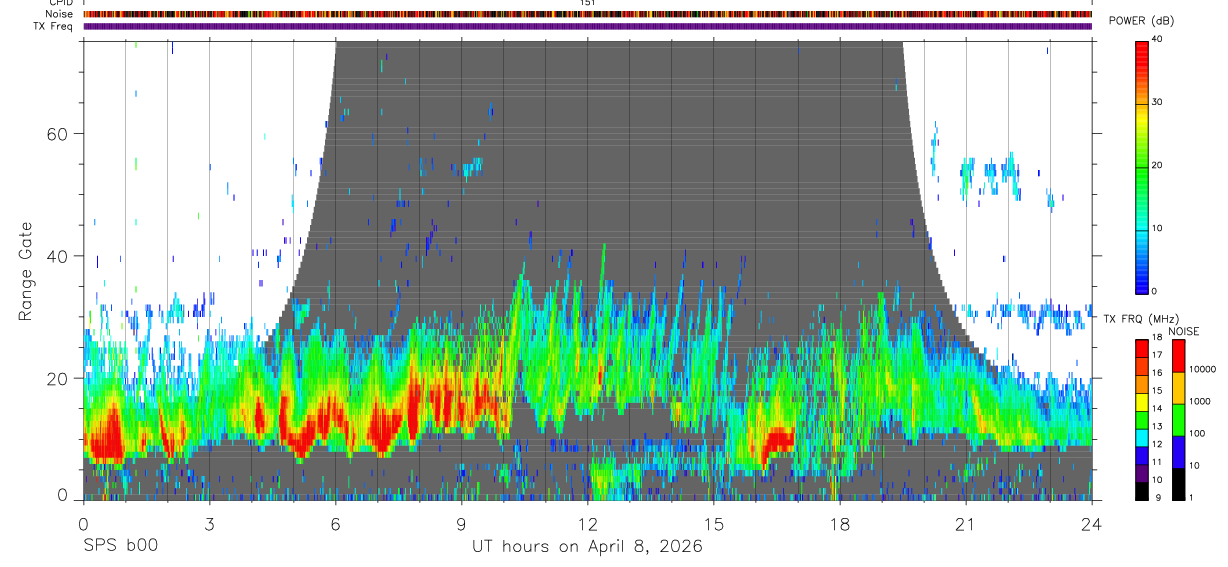
Task: Click the 12 UT hour axis label
Action: point(587,522)
